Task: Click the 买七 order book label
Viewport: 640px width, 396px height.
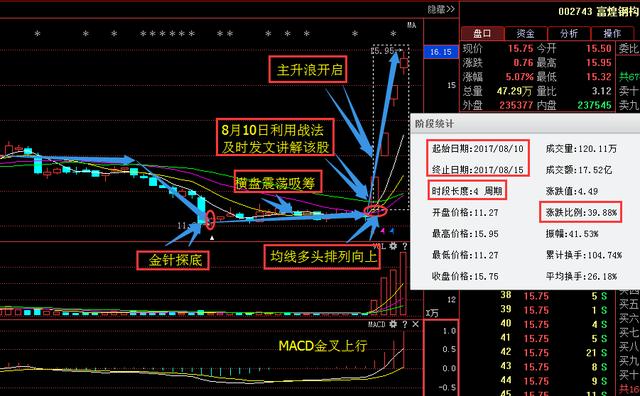Action: tap(629, 332)
